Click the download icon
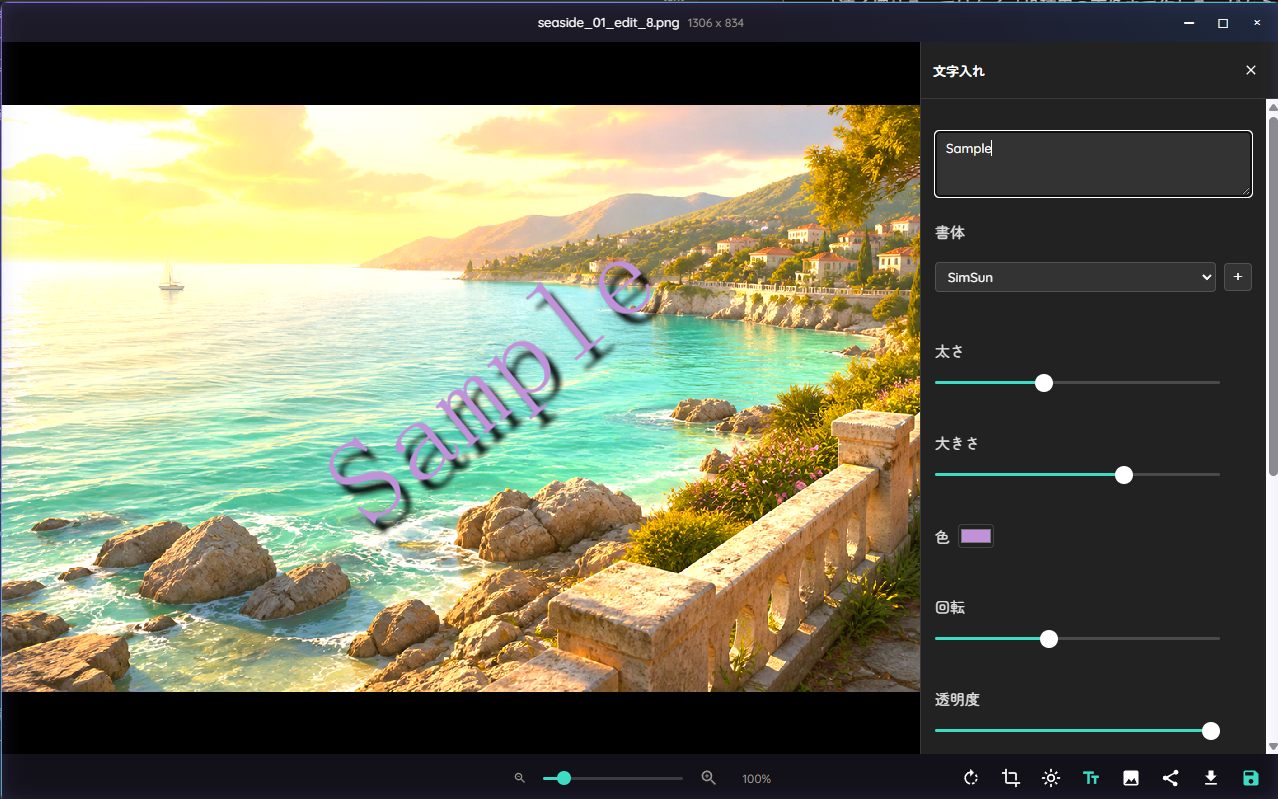Screen dimensions: 1278x799 tap(1211, 778)
